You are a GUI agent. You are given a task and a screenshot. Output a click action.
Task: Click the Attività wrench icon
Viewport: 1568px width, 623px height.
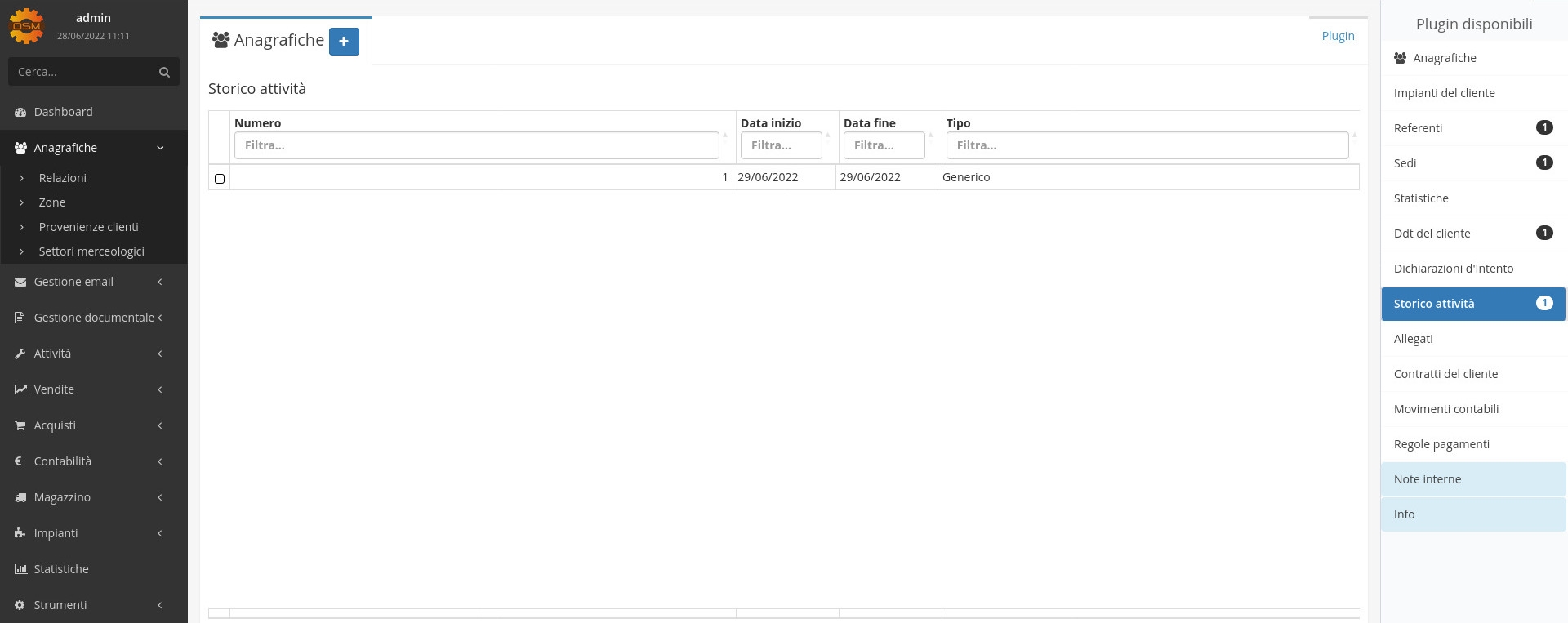coord(20,354)
